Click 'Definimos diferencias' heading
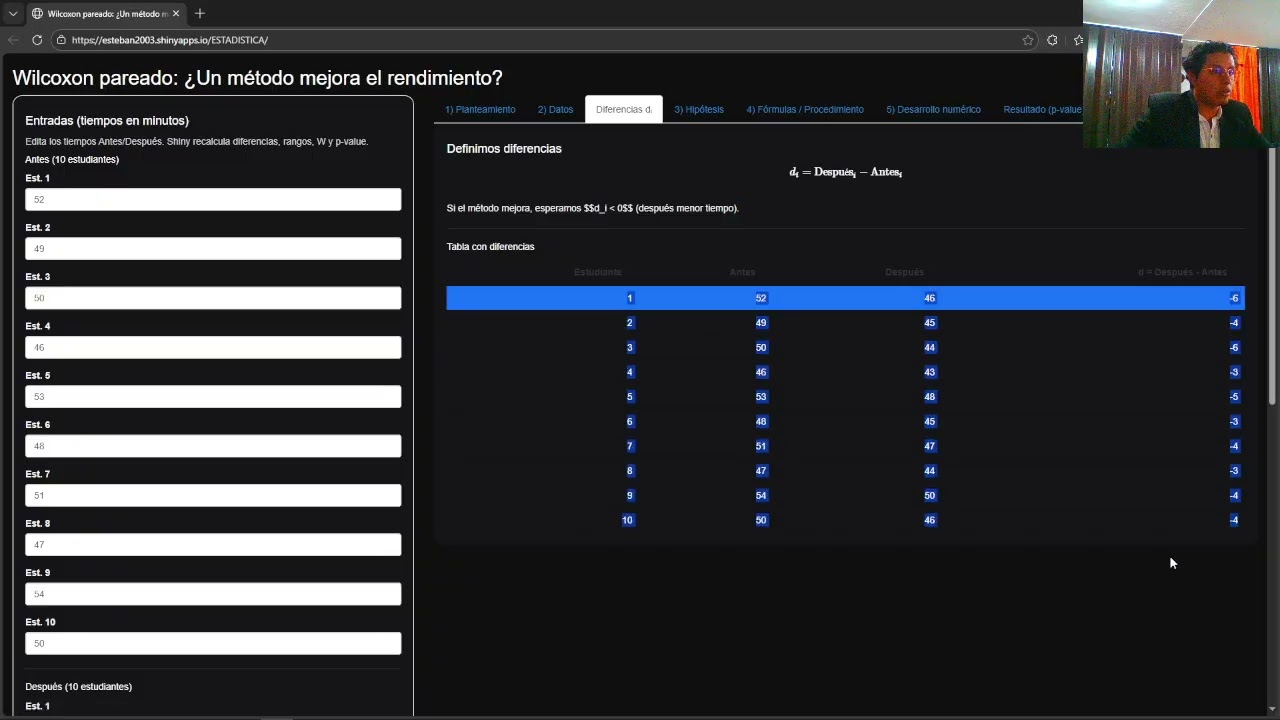 tap(504, 149)
